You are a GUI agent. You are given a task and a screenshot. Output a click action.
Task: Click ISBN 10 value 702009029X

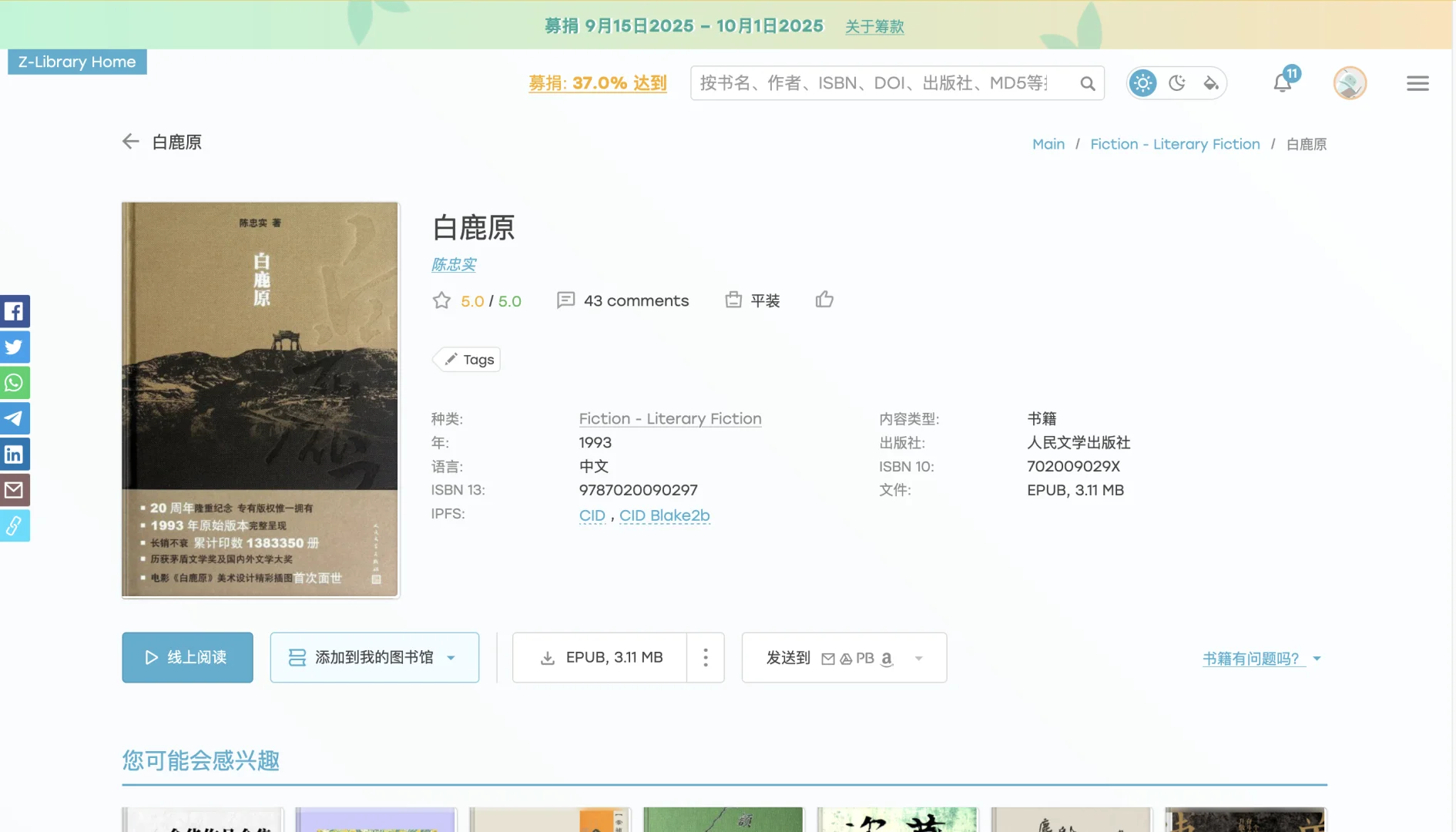click(1074, 466)
